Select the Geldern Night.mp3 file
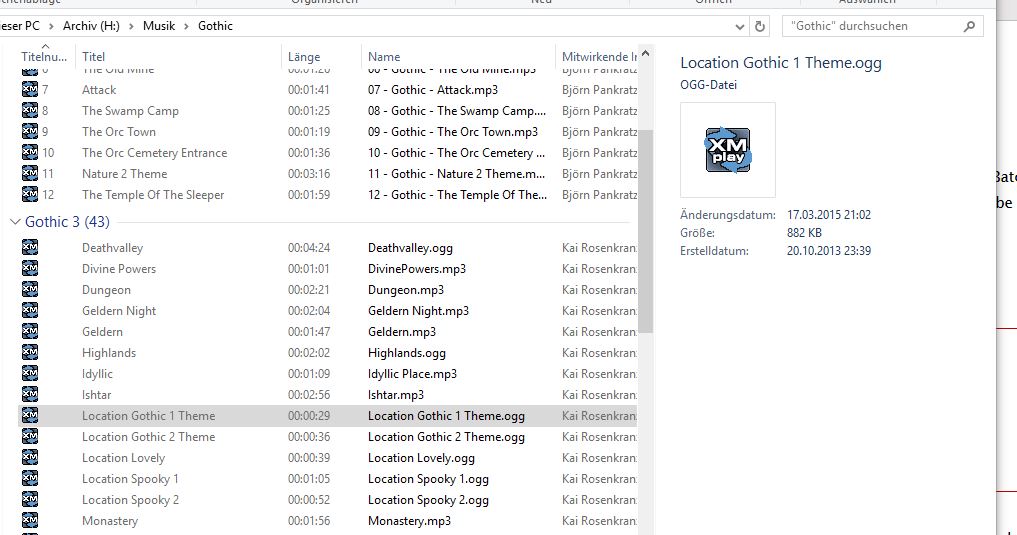Viewport: 1017px width, 535px height. pyautogui.click(x=418, y=311)
